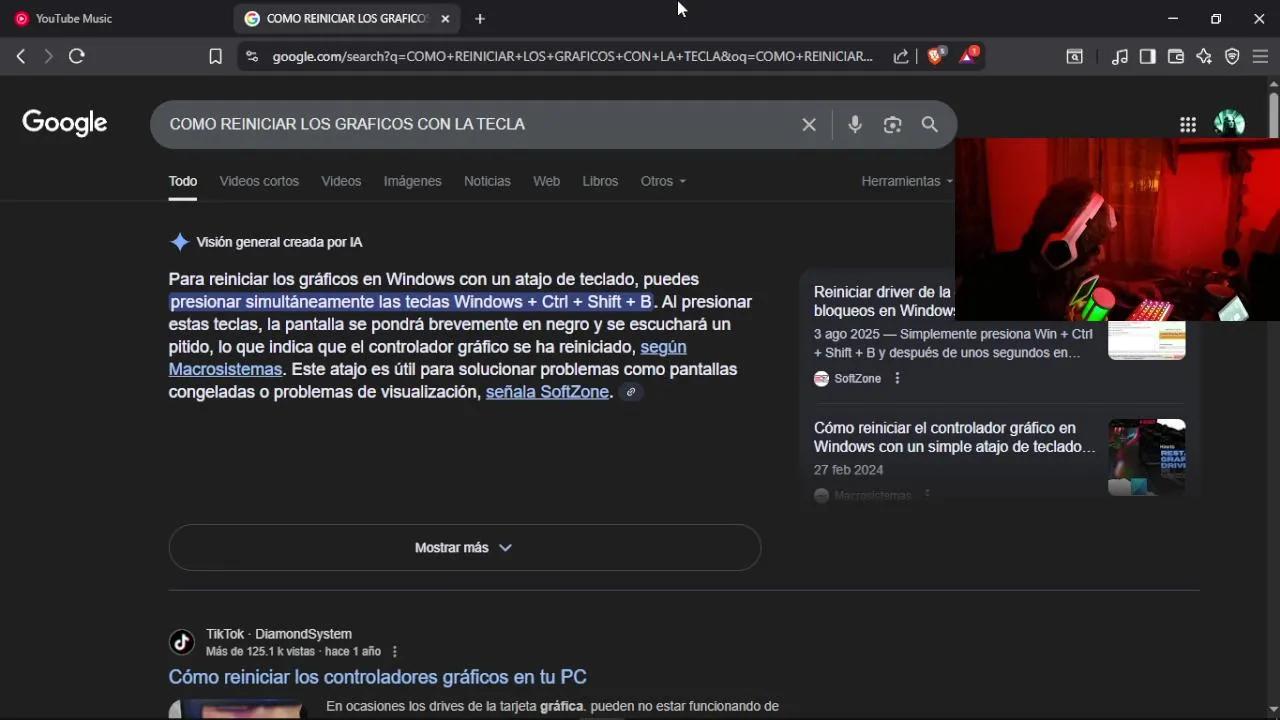Open Brave Rewards triangle icon
Image resolution: width=1280 pixels, height=720 pixels.
(x=968, y=56)
